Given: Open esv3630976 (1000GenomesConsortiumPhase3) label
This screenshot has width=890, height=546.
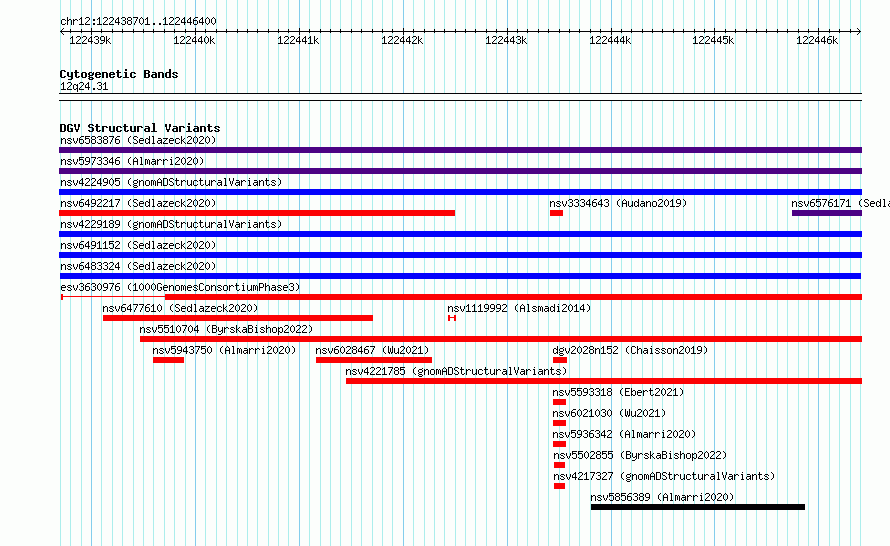Looking at the screenshot, I should point(180,287).
